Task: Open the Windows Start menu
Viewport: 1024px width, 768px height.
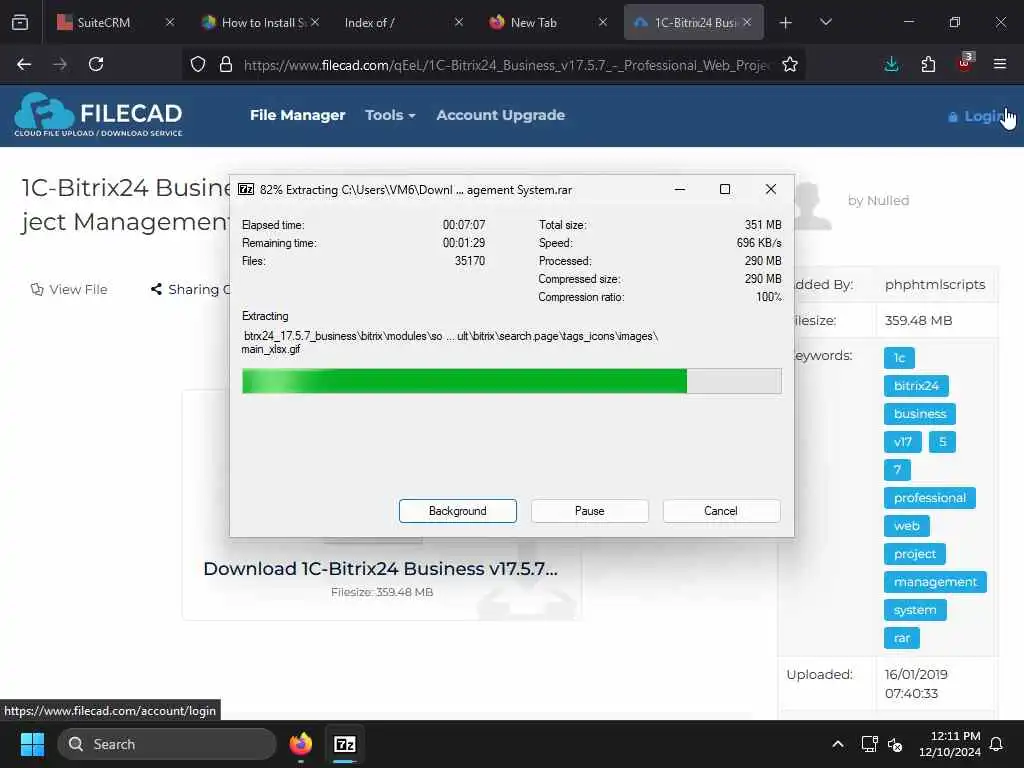Action: pos(32,744)
